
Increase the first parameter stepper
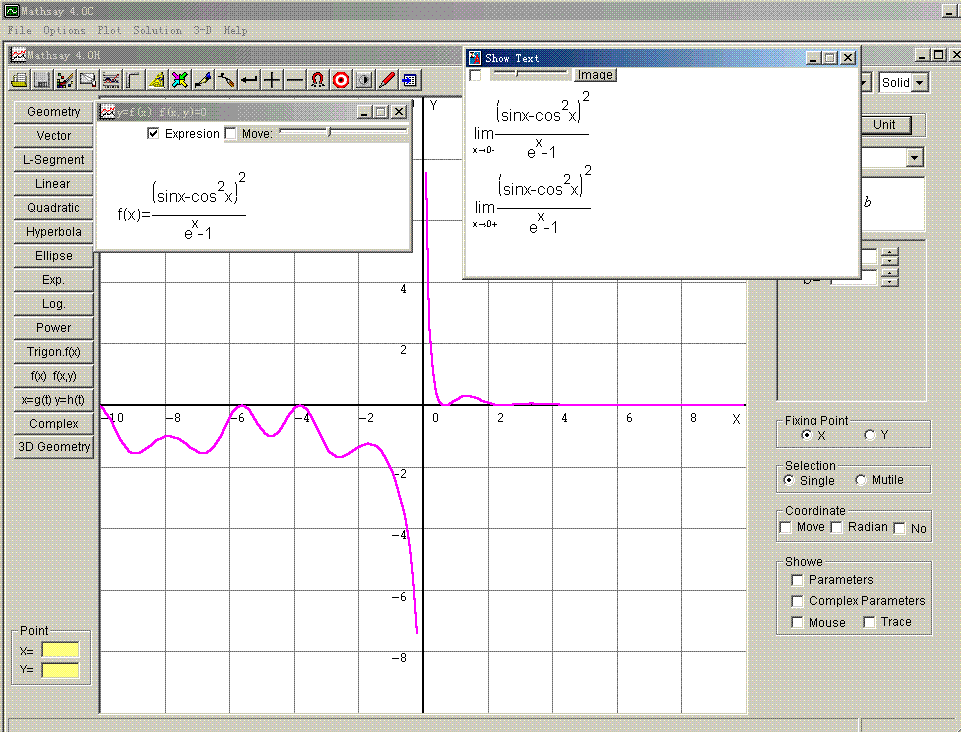(x=890, y=252)
